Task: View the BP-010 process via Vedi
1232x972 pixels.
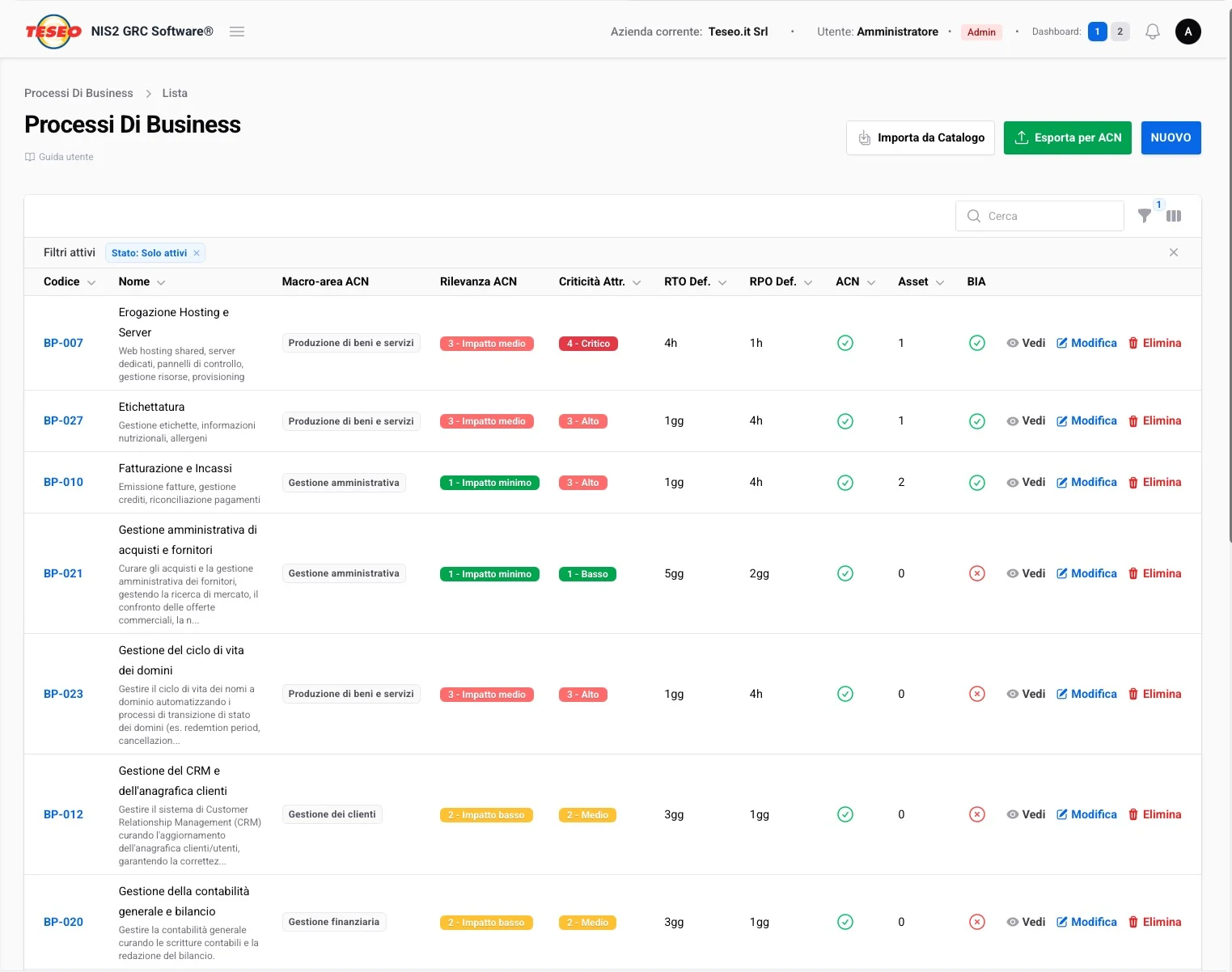Action: pyautogui.click(x=1026, y=482)
